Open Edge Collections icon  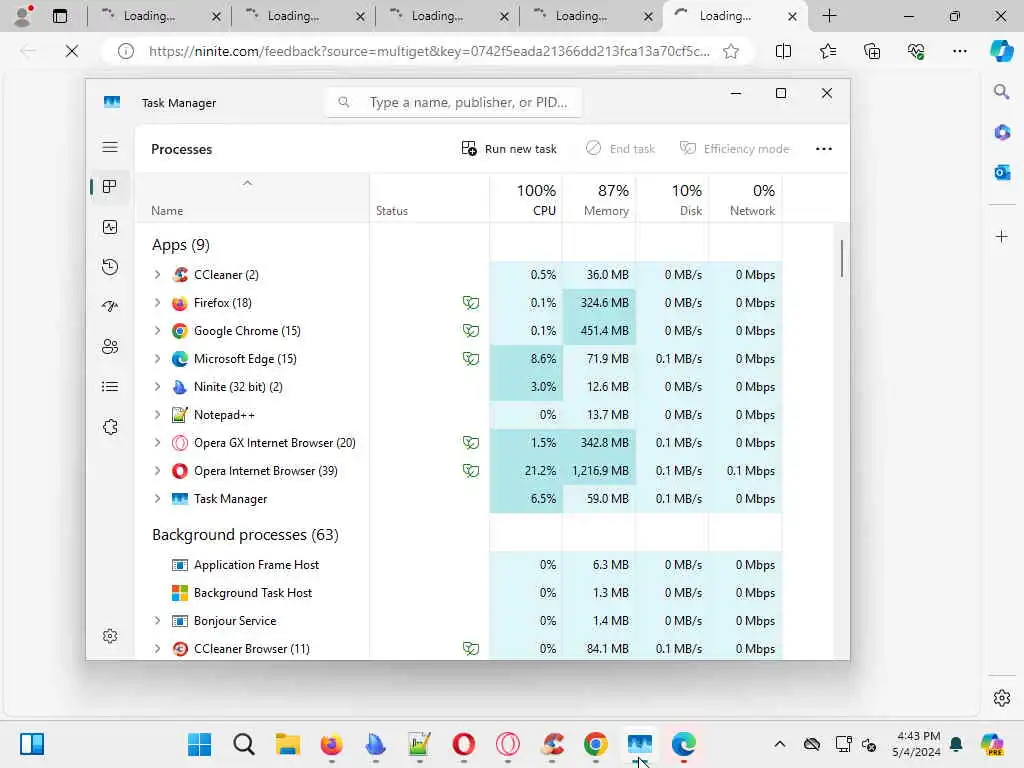[x=872, y=51]
